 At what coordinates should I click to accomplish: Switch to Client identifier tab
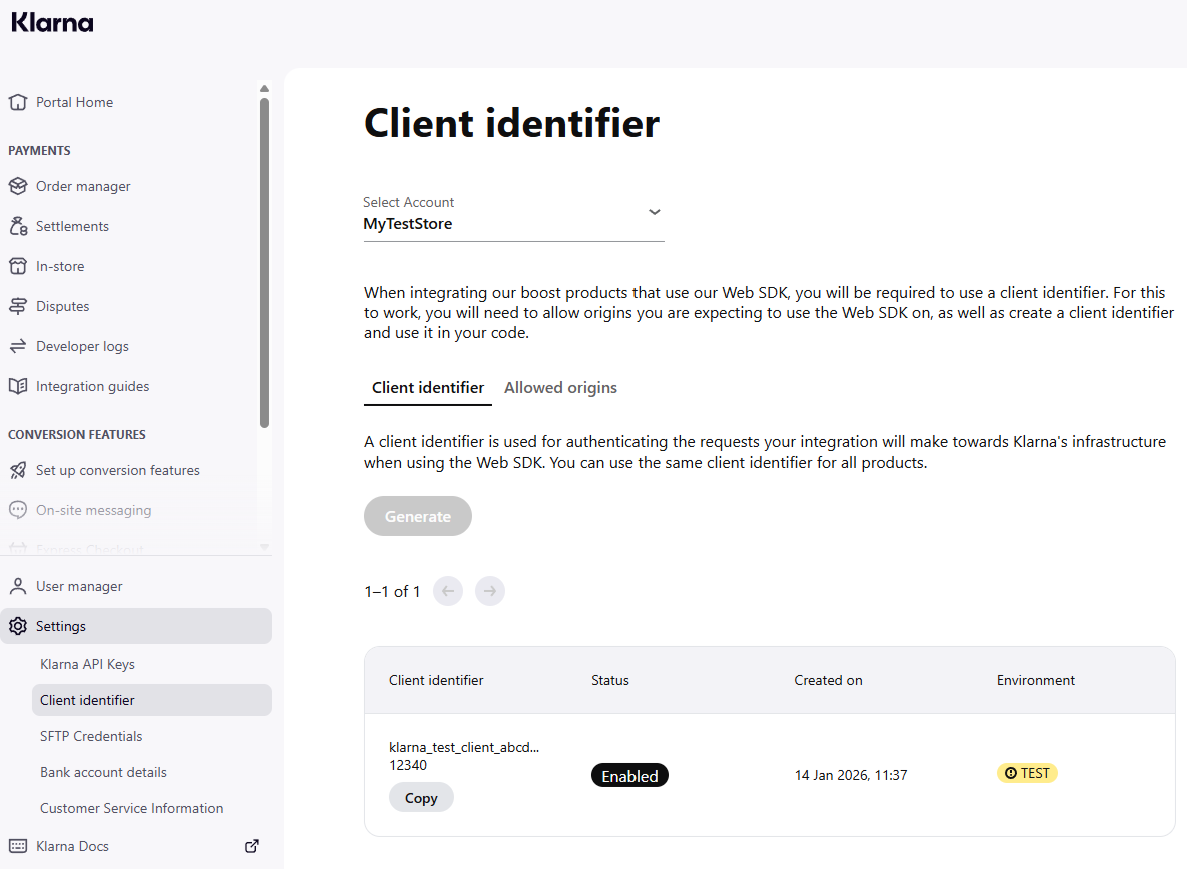pos(428,388)
